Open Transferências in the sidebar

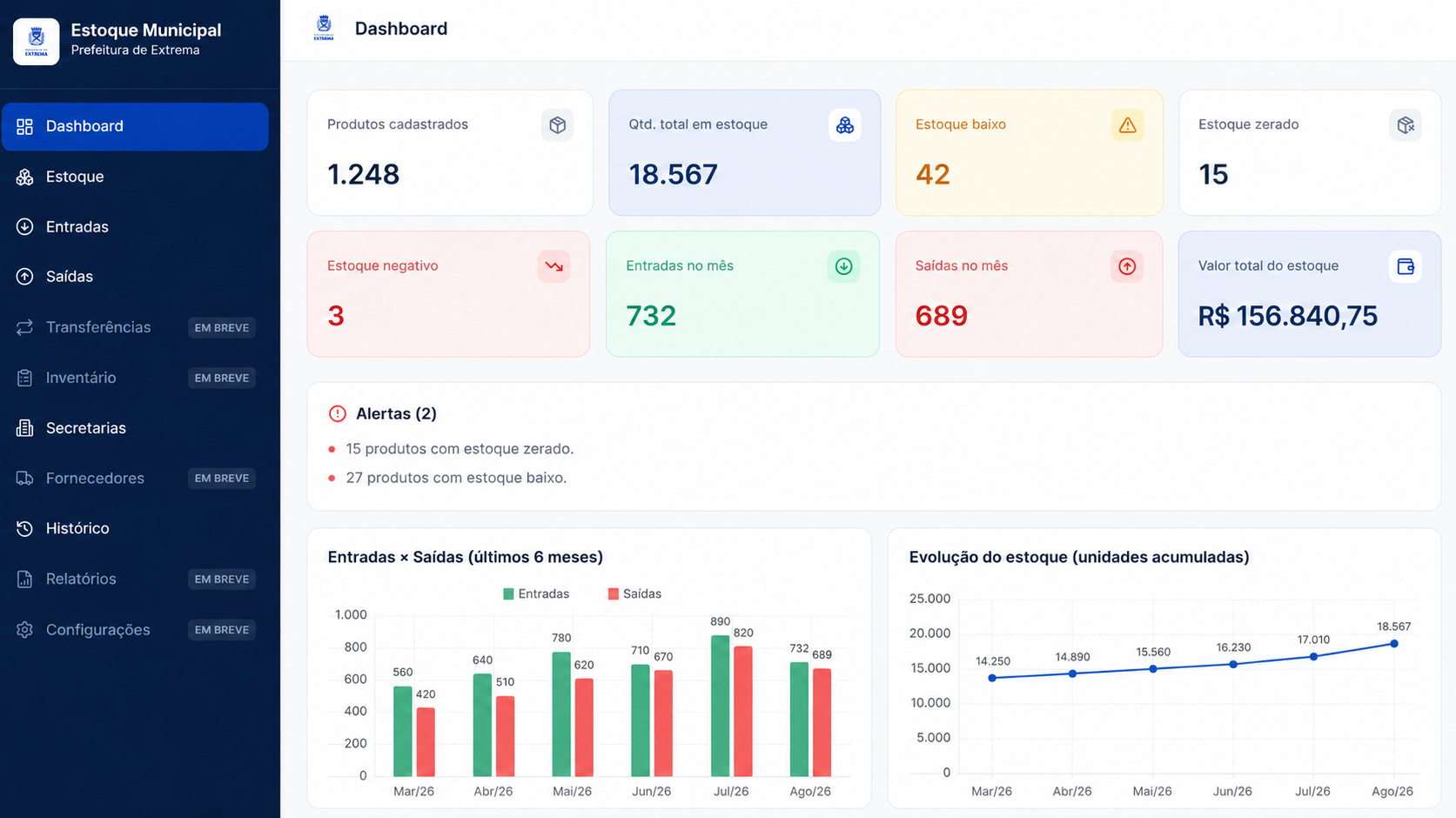click(x=135, y=327)
